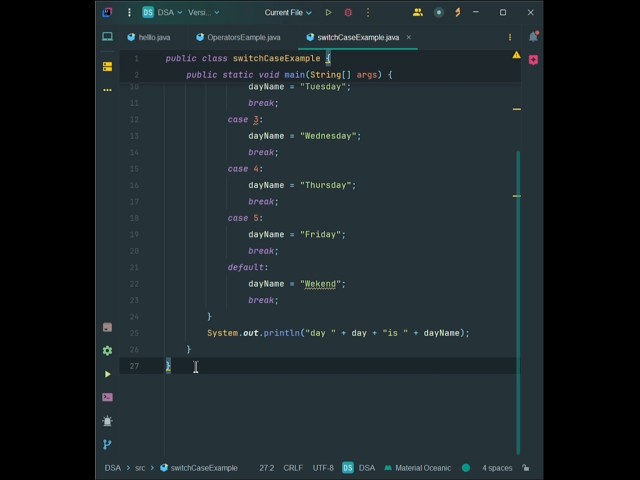640x480 pixels.
Task: Click the "Wednesday" string literal
Action: (328, 136)
